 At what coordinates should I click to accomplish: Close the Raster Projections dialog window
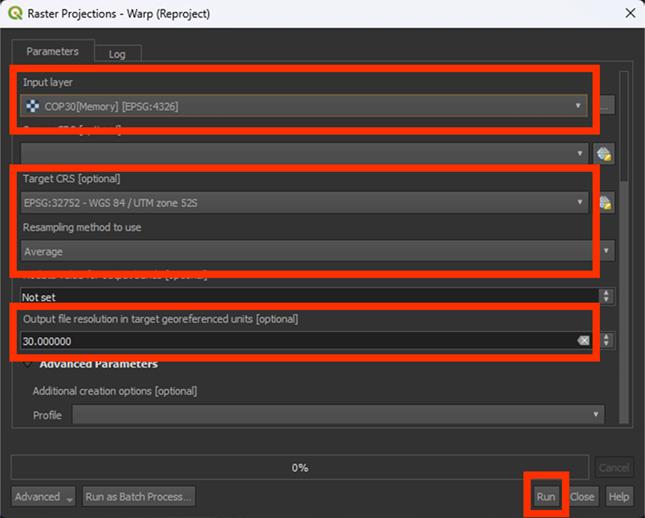click(628, 13)
